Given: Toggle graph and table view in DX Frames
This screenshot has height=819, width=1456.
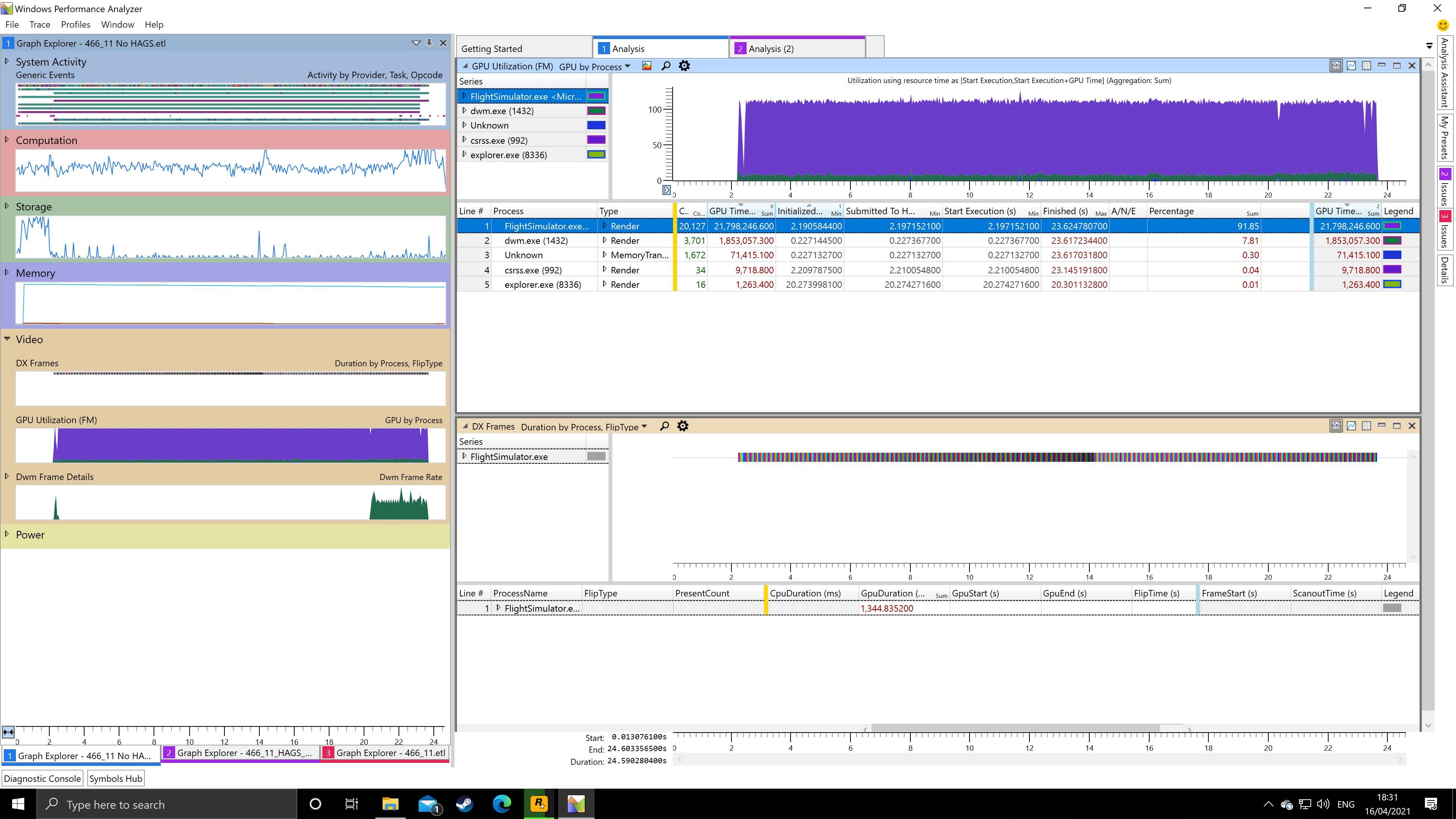Looking at the screenshot, I should (1335, 426).
